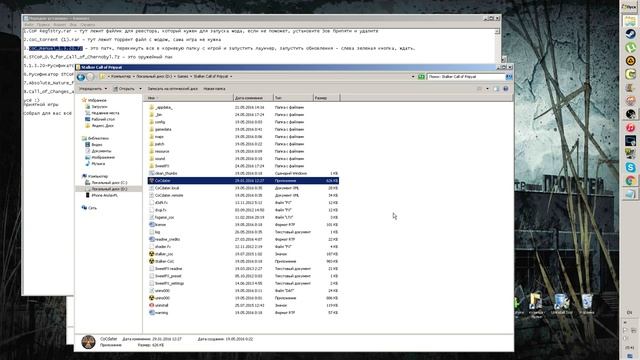Screen dimensions: 640x360
Task: Expand the address bar history dropdown
Action: [413, 77]
